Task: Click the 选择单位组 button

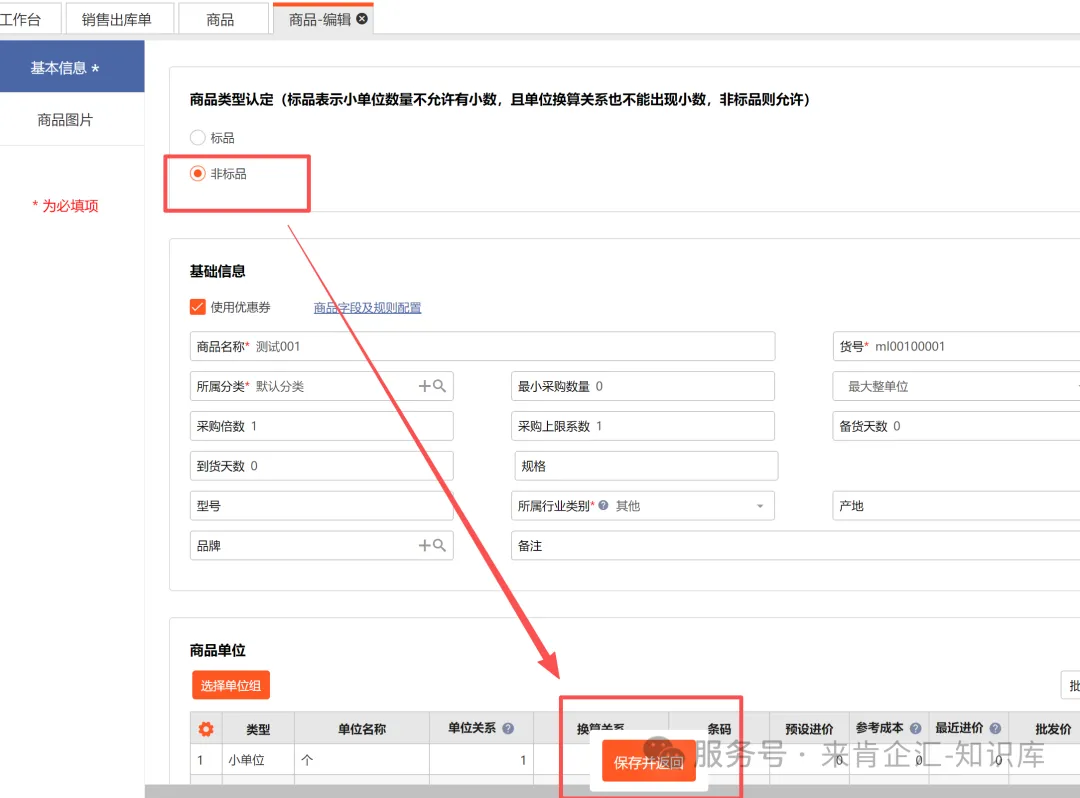Action: click(x=231, y=686)
